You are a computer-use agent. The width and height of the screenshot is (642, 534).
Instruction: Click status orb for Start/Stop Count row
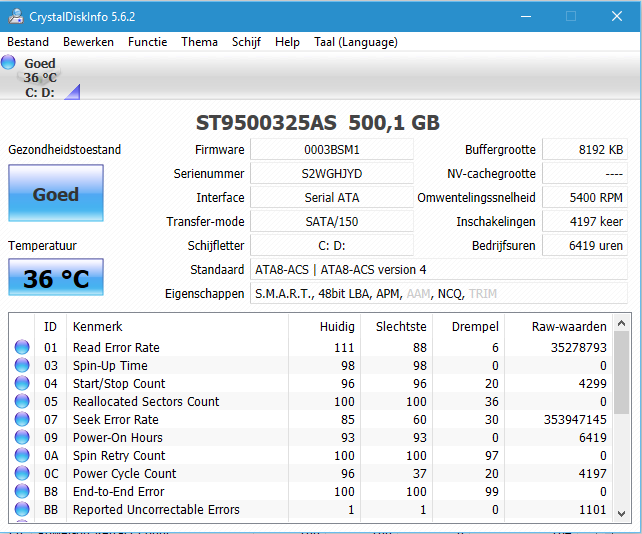pos(22,383)
